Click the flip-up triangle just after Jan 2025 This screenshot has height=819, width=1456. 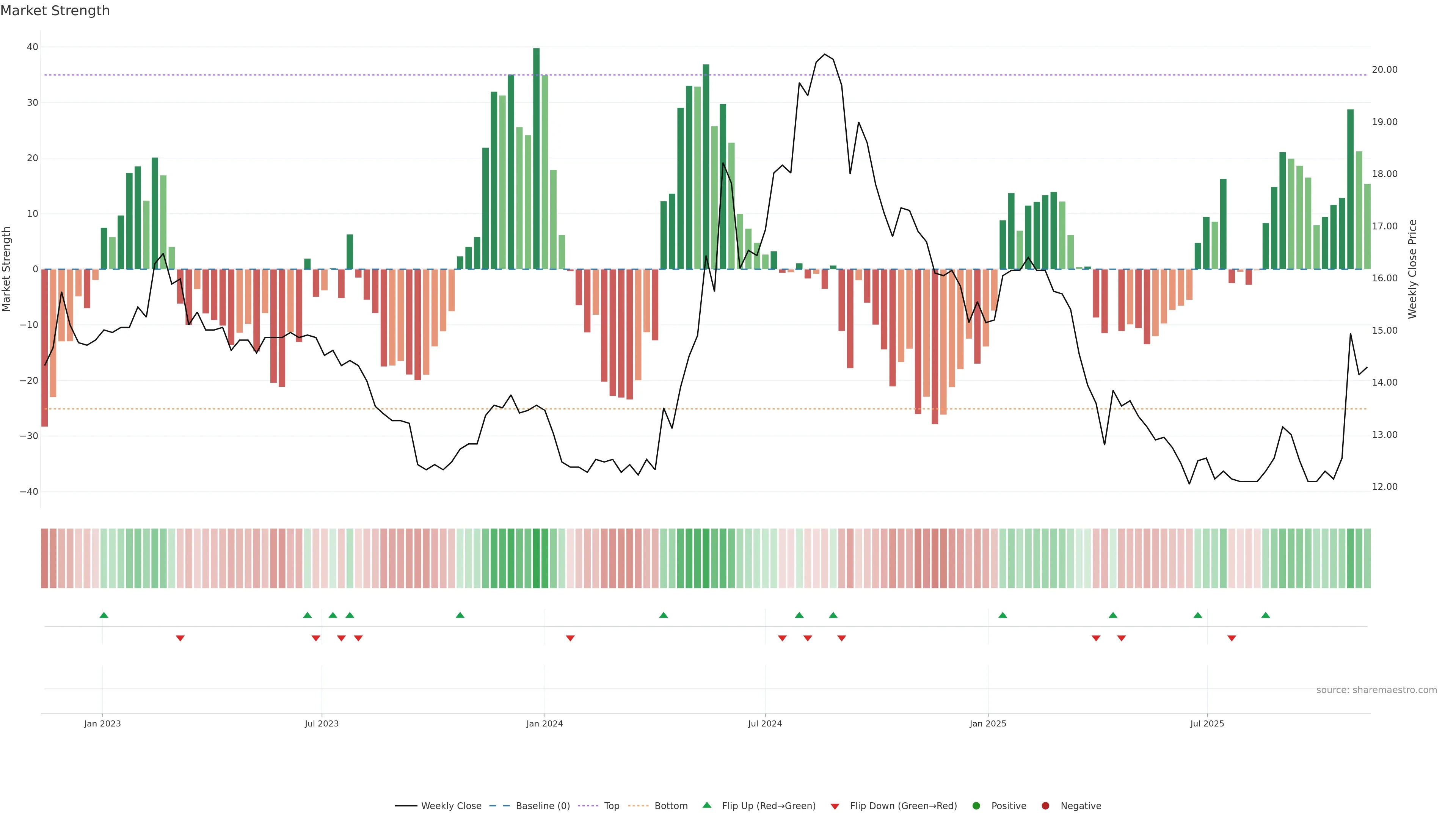click(1003, 615)
